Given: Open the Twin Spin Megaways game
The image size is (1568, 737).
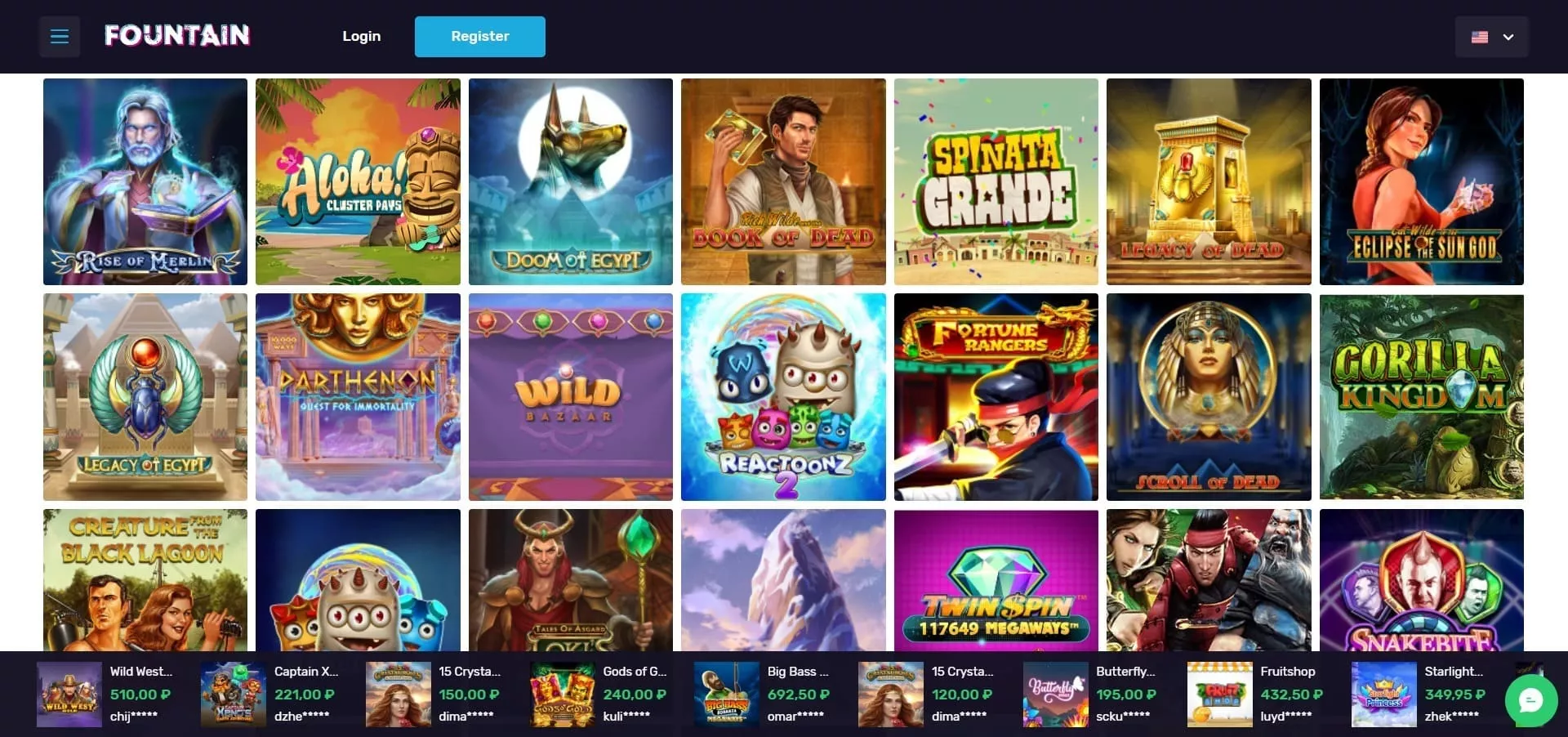Looking at the screenshot, I should [x=996, y=580].
